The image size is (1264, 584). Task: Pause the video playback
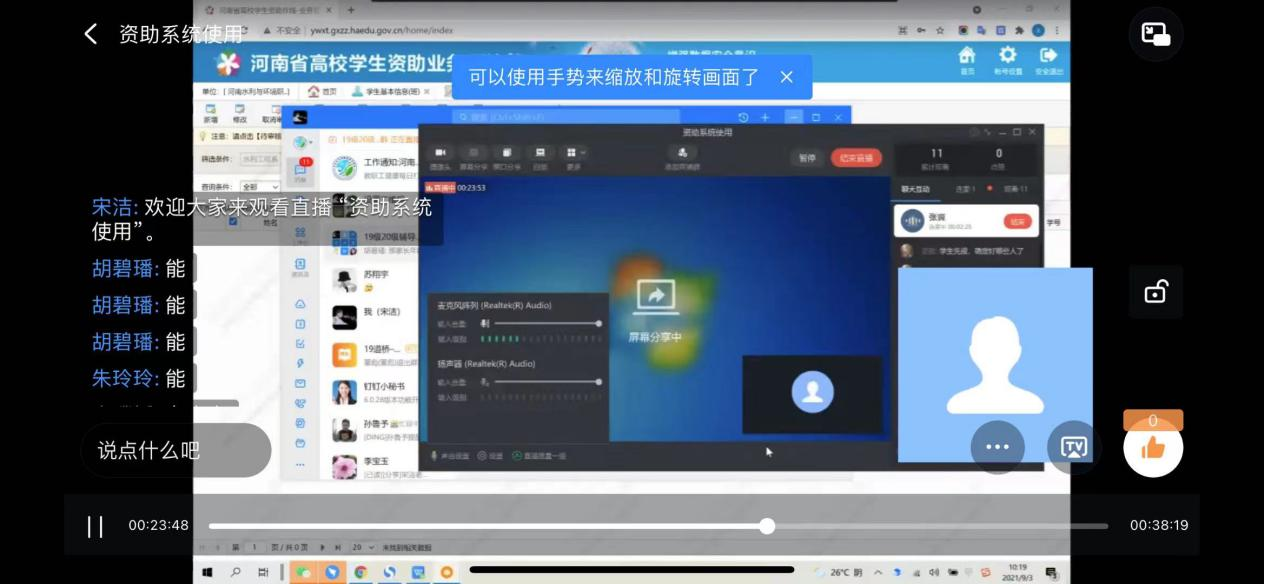[95, 526]
